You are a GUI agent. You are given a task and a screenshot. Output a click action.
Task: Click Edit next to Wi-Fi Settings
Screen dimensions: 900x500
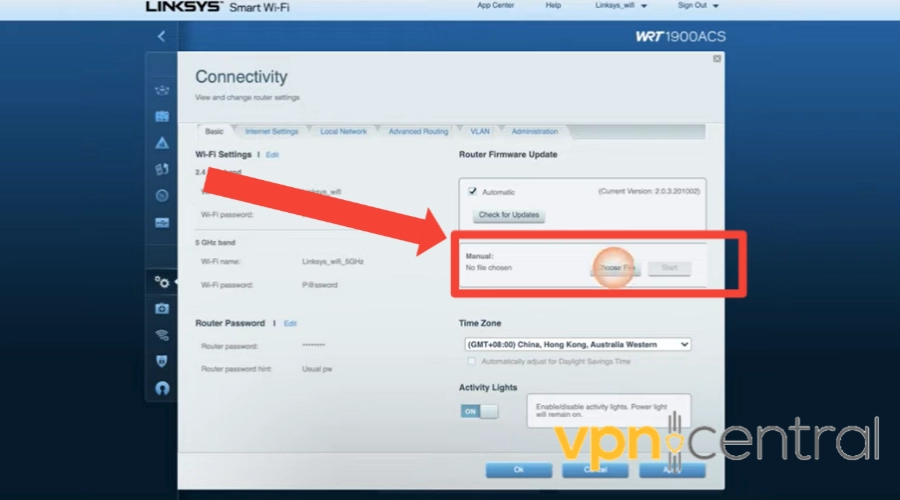(x=272, y=155)
